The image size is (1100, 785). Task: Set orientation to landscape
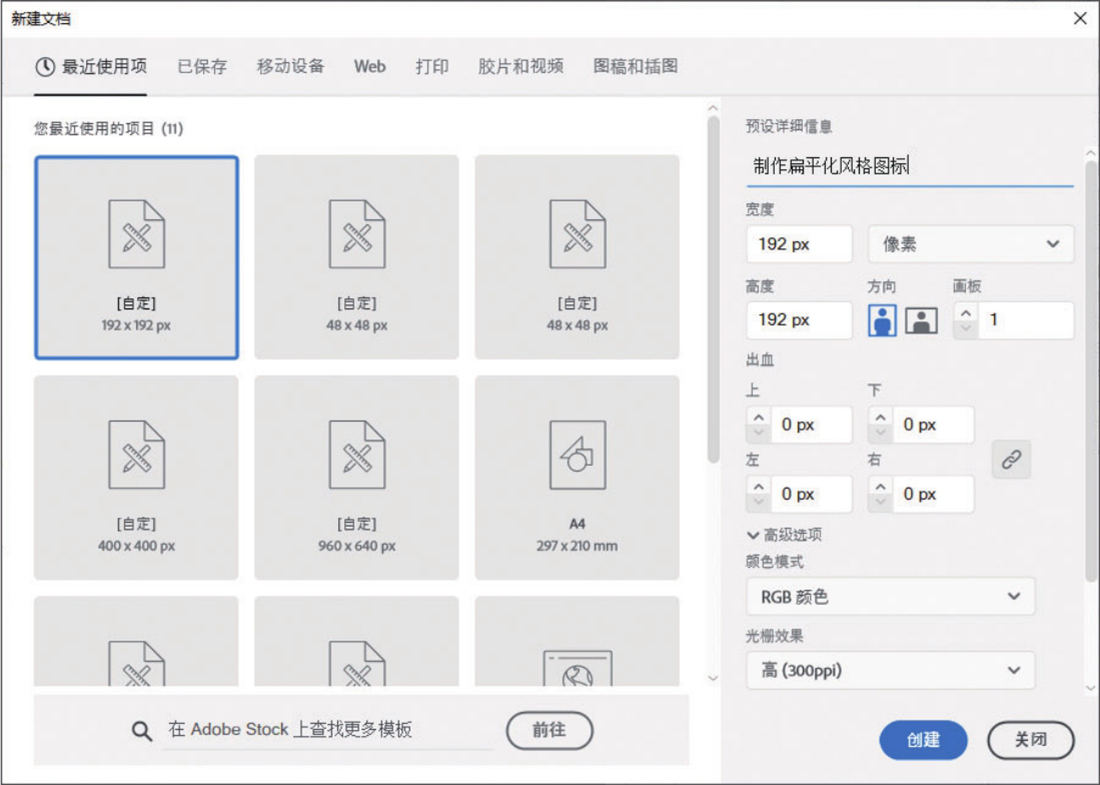[x=921, y=320]
